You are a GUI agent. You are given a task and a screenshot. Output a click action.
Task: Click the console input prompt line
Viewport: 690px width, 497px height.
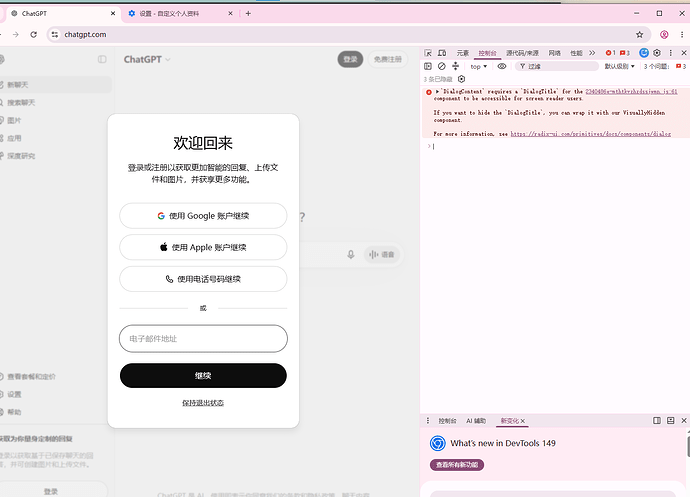tap(554, 146)
